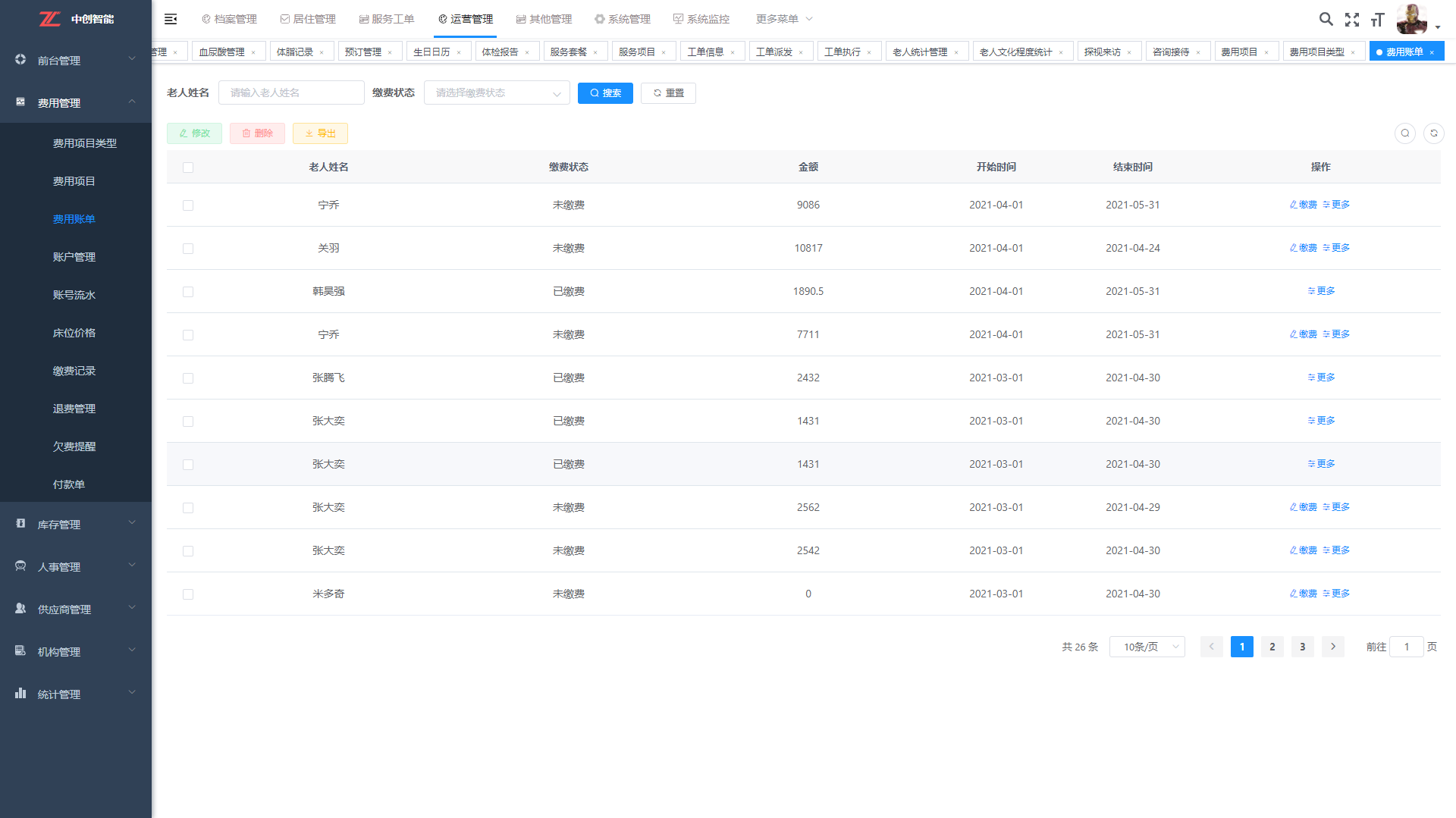1456x818 pixels.
Task: Open 账户管理 in the sidebar
Action: pos(74,257)
